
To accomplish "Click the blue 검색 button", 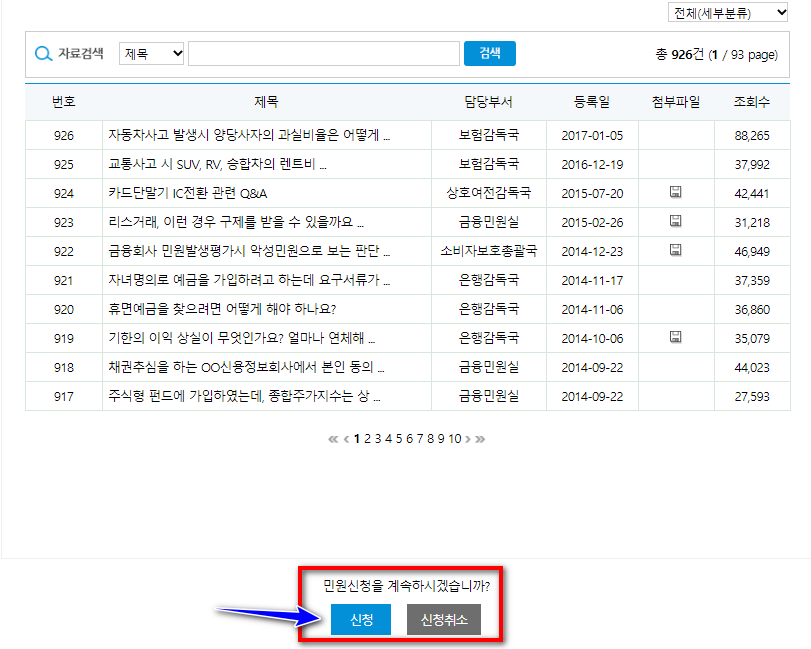I will (x=490, y=53).
